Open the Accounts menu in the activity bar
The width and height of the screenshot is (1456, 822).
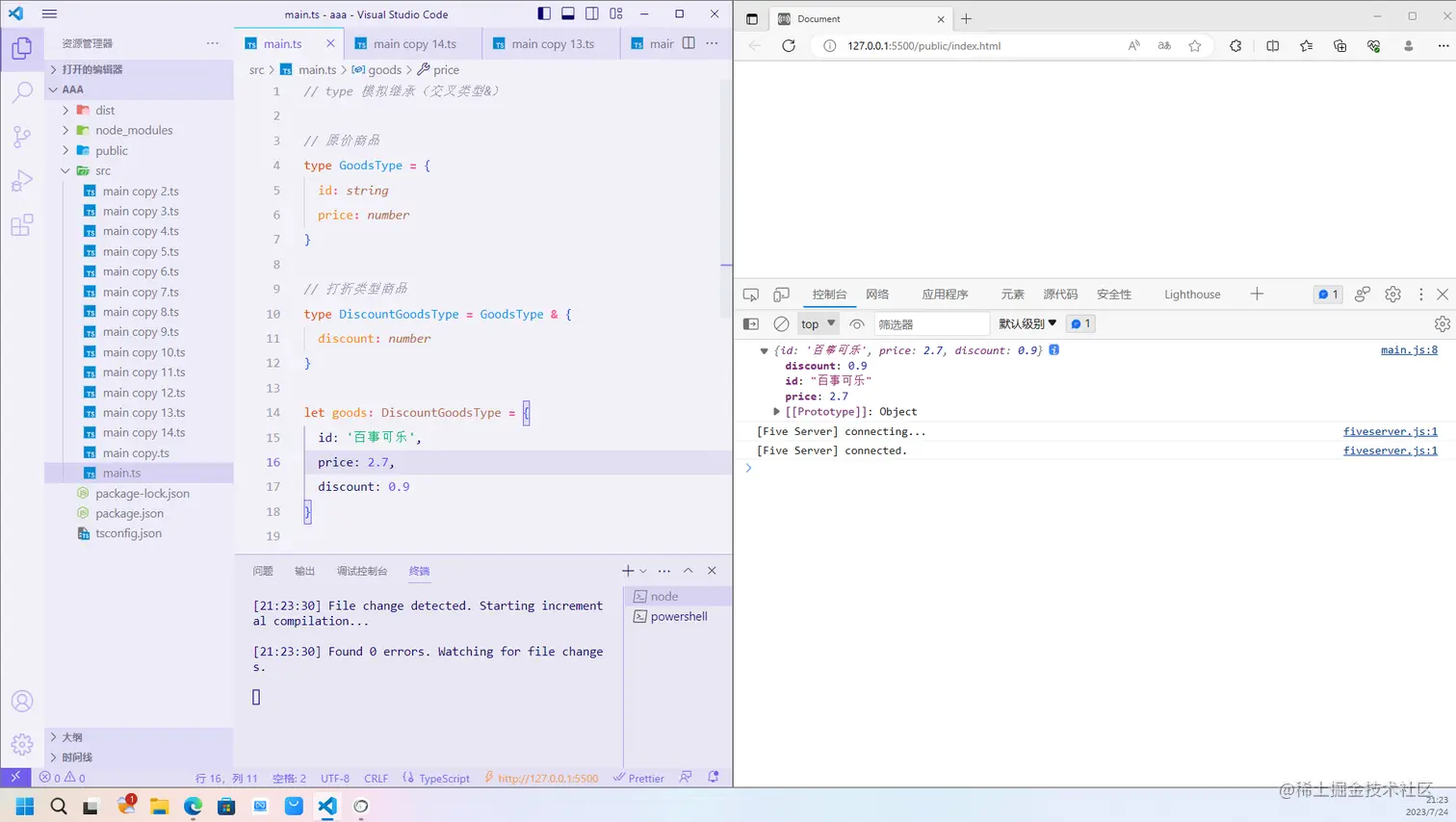22,702
